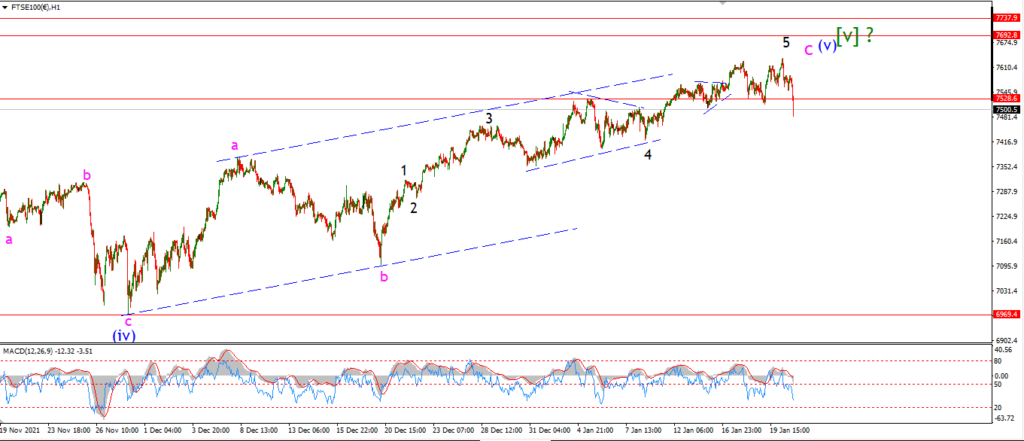Select the magenta c label near (v)
1024x441 pixels.
pos(808,49)
